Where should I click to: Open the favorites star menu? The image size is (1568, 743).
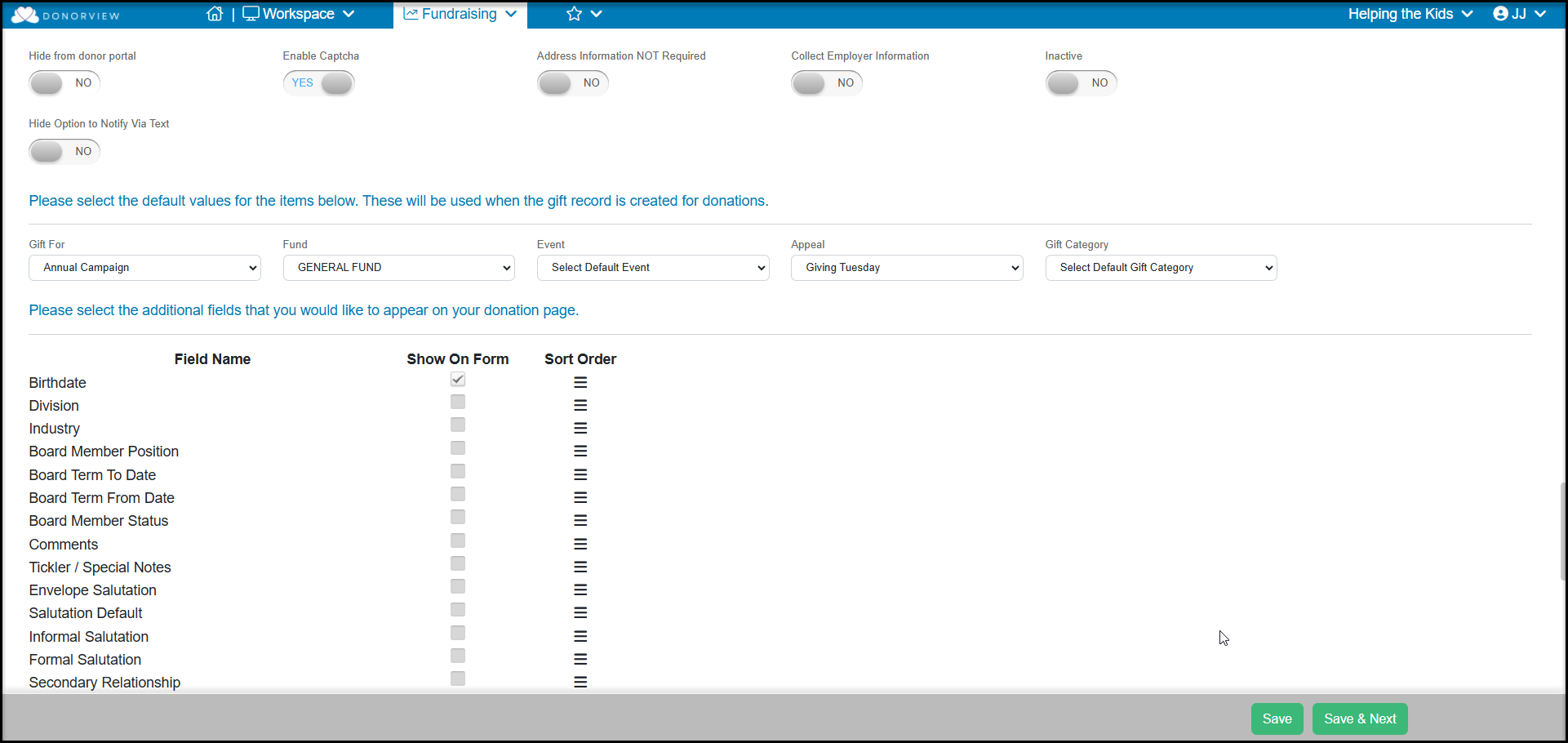pos(584,14)
